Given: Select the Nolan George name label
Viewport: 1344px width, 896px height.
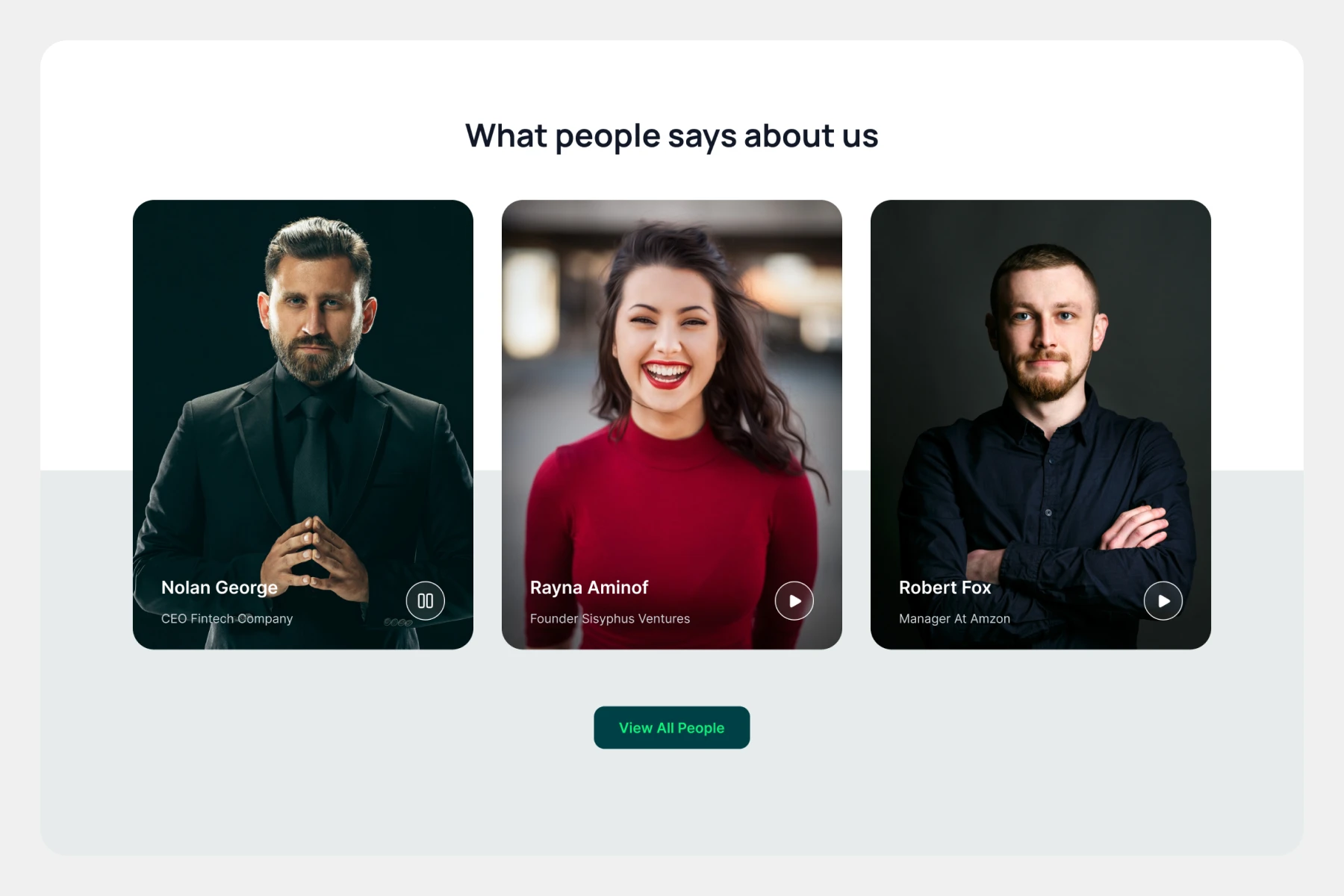Looking at the screenshot, I should [x=220, y=588].
